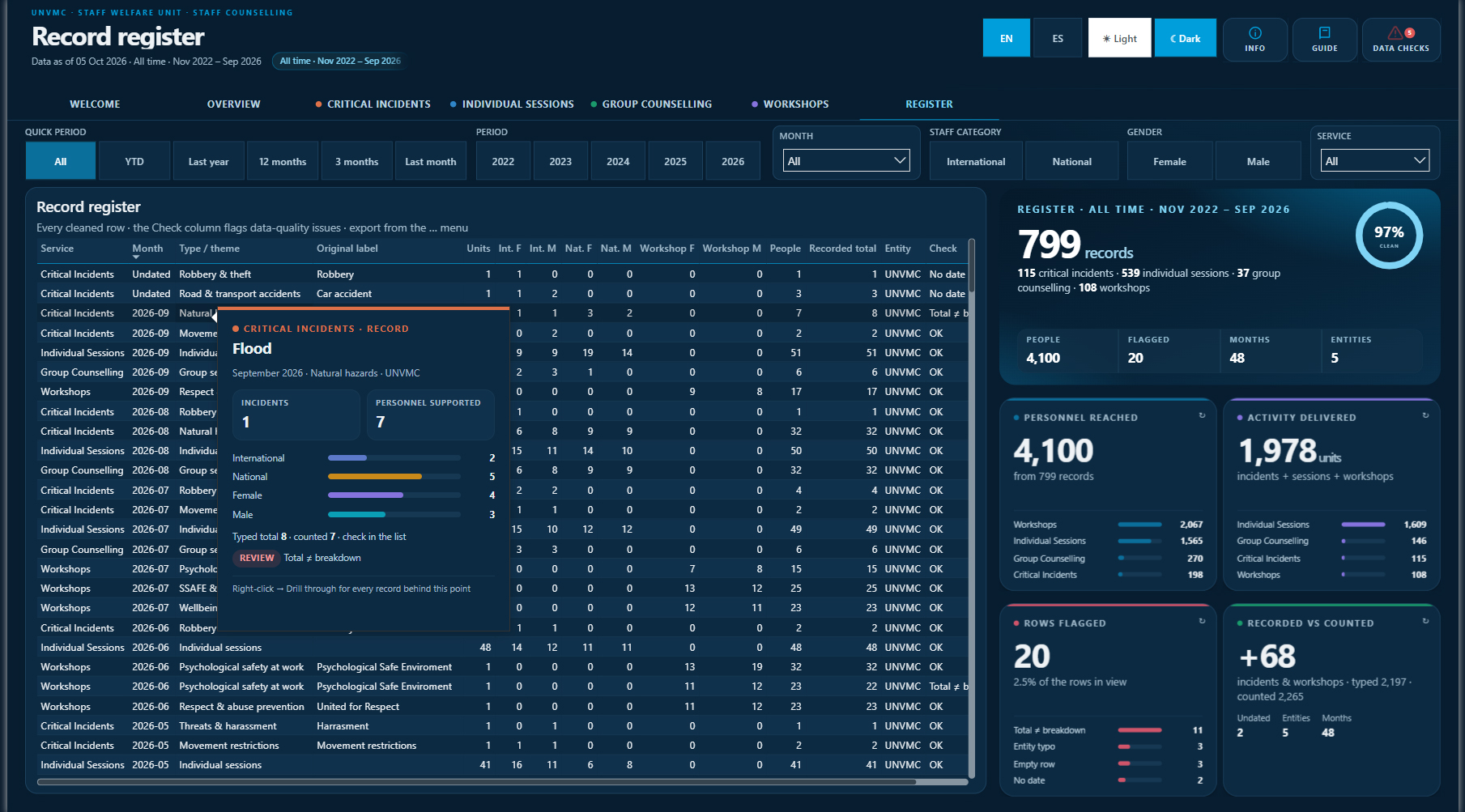Open the GROUP COUNSELLING tab
Screen dimensions: 1465x812
point(651,104)
